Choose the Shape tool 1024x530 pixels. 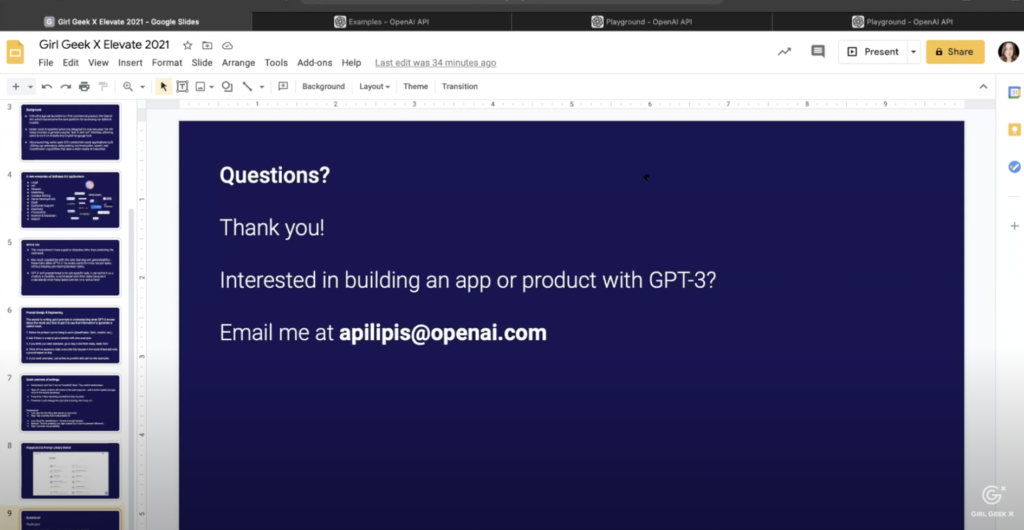pos(227,86)
